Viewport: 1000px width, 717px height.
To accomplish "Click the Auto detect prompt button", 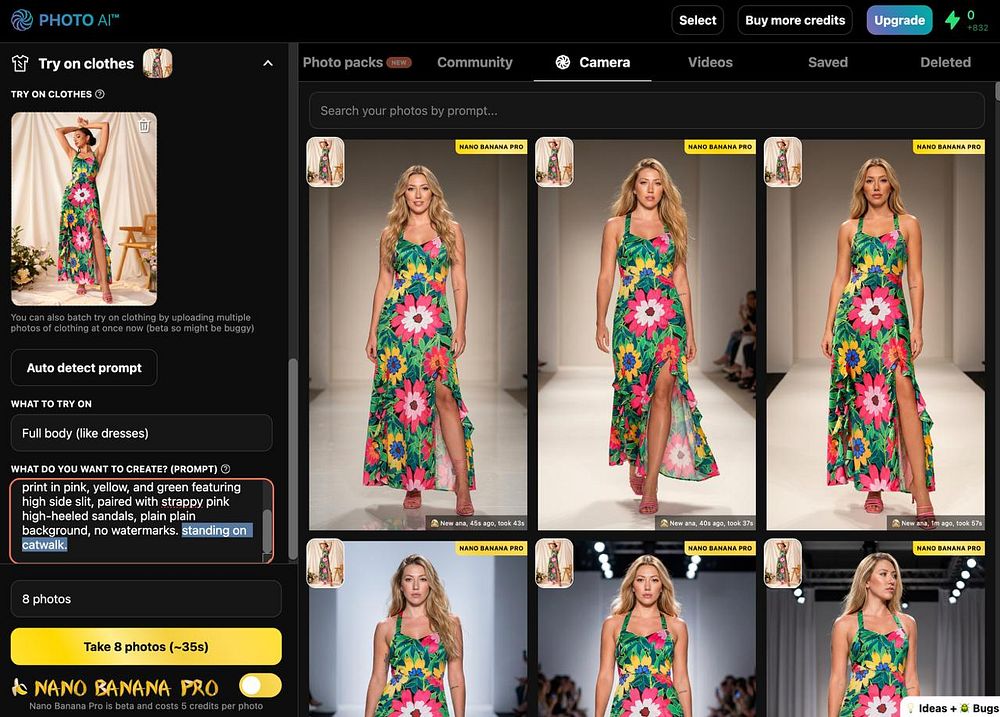I will [84, 367].
